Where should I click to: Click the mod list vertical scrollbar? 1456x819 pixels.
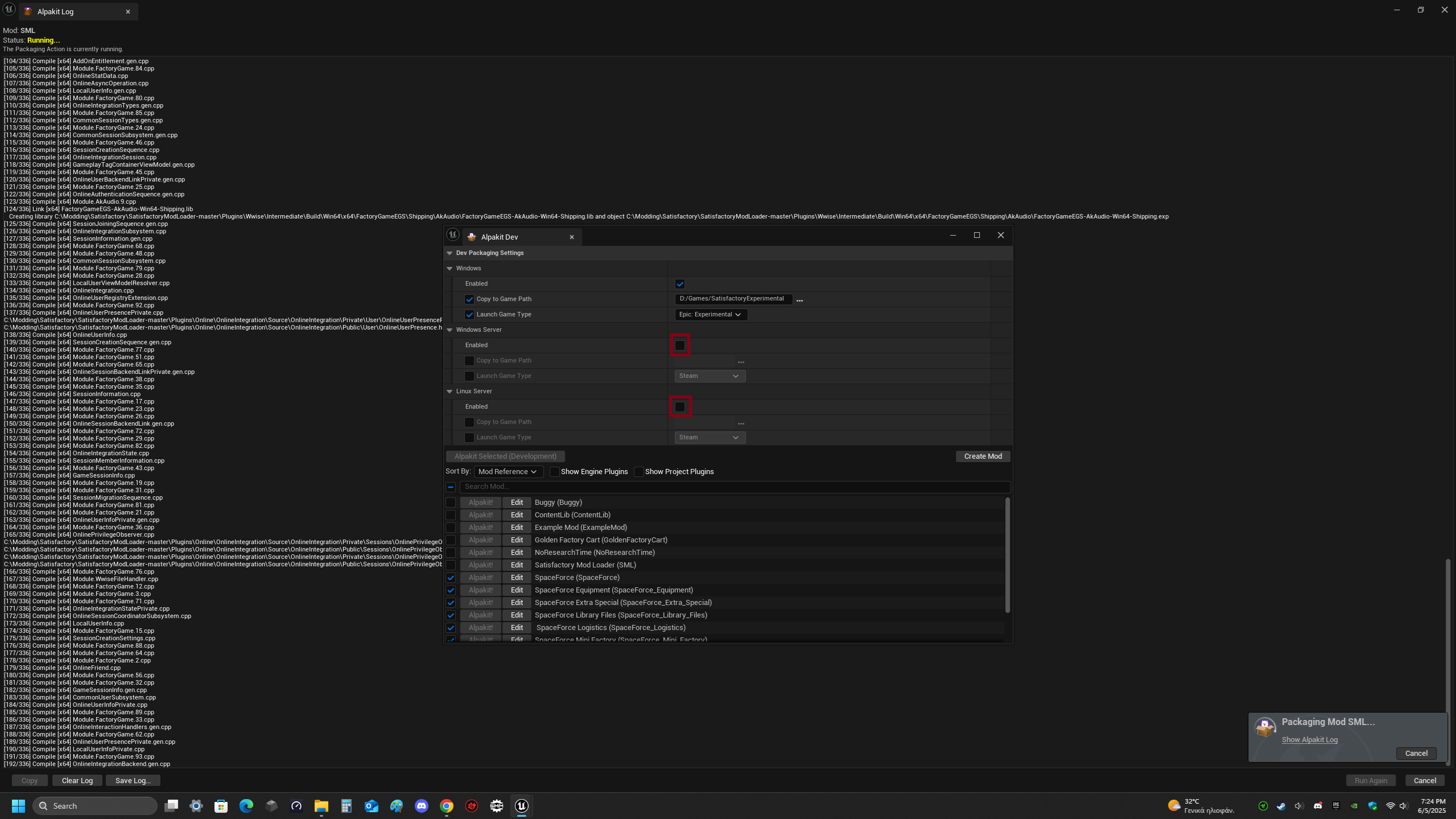click(1007, 555)
